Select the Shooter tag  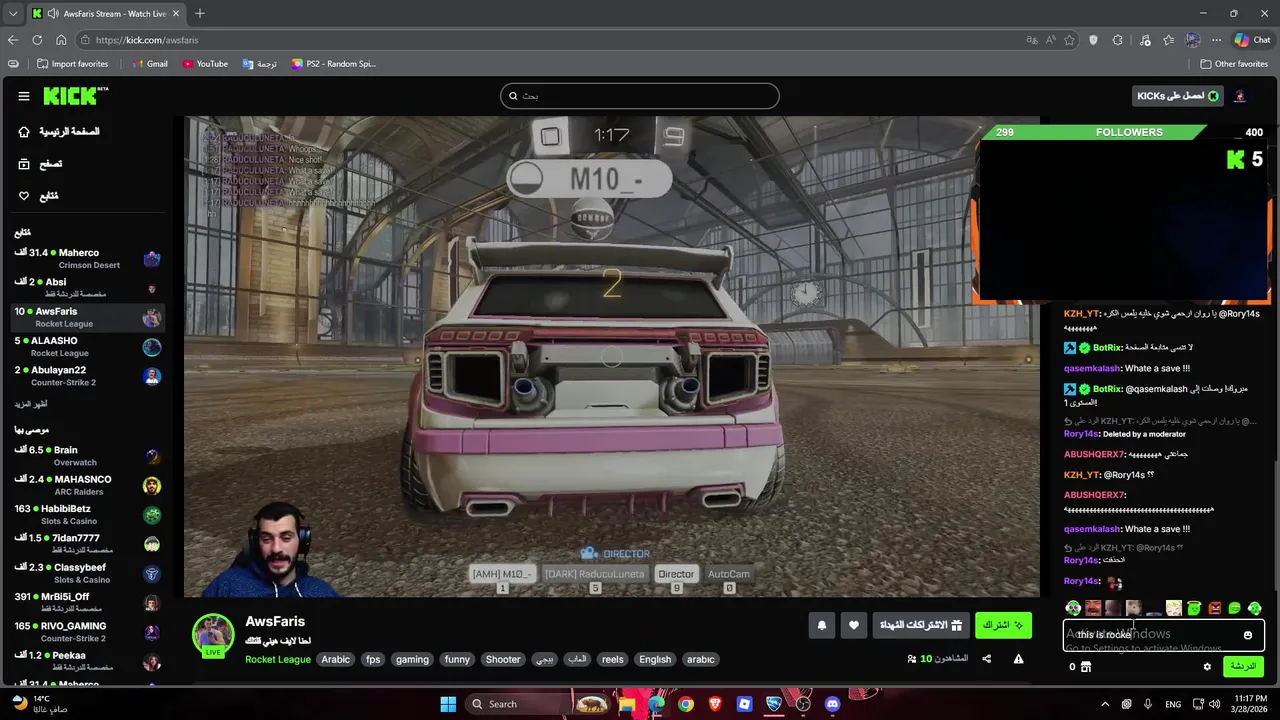click(x=503, y=660)
